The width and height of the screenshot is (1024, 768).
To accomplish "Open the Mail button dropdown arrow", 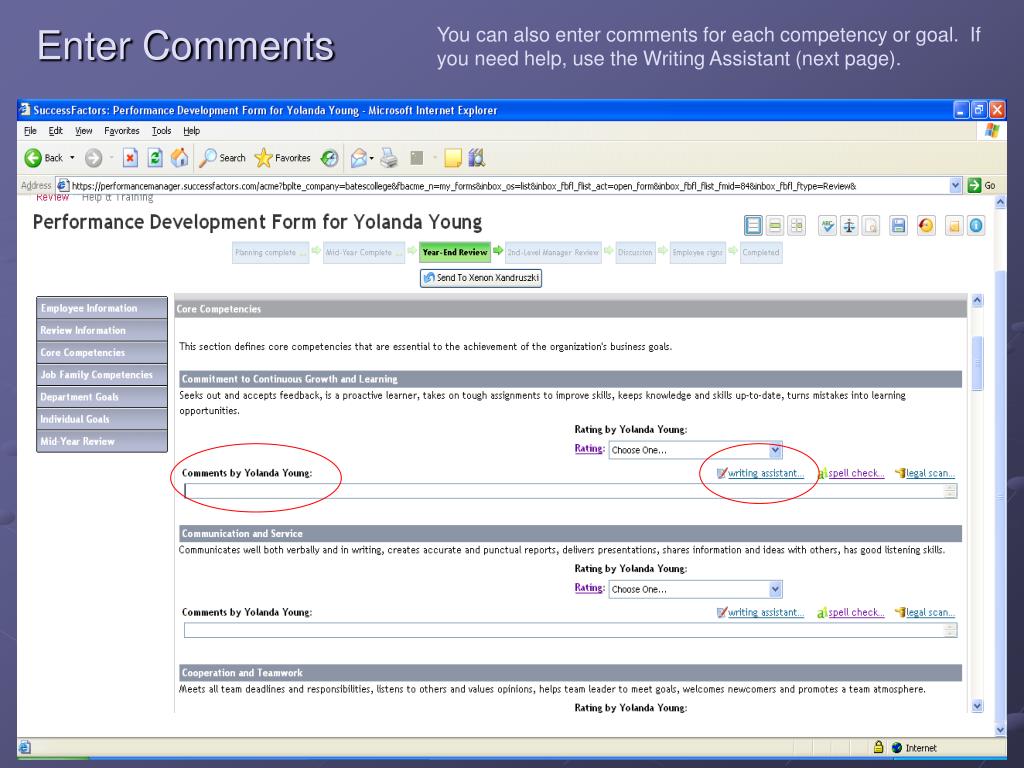I will pyautogui.click(x=372, y=158).
